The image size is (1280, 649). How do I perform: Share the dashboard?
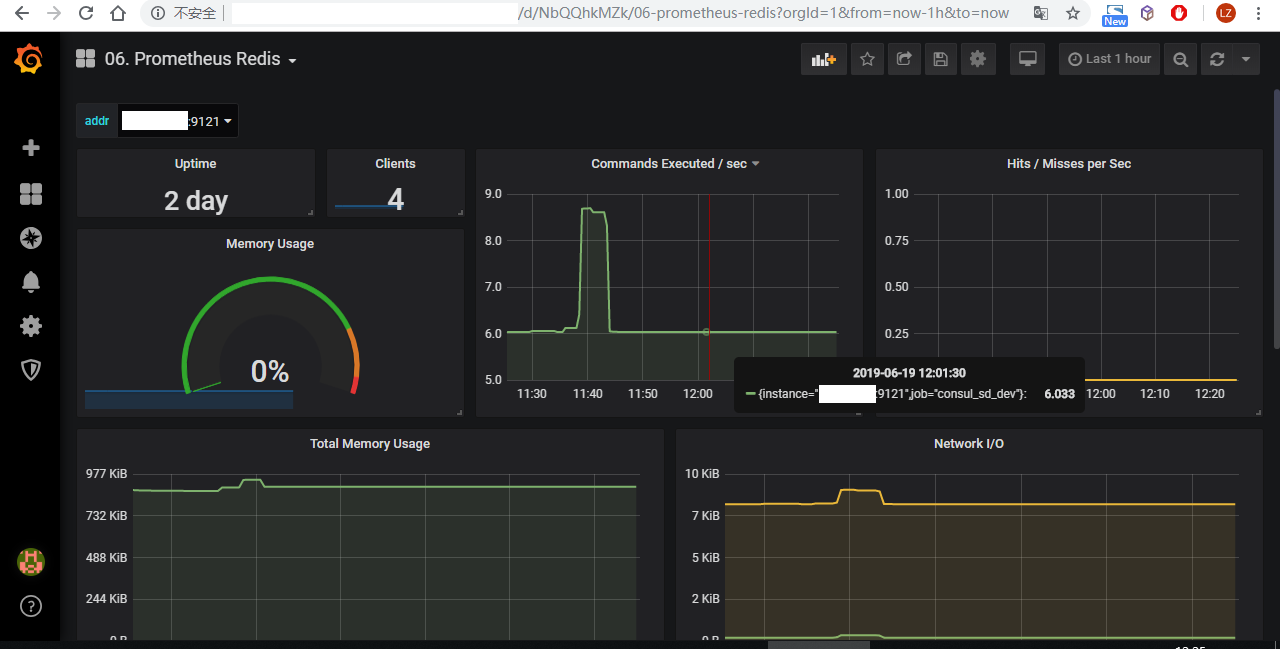point(904,59)
